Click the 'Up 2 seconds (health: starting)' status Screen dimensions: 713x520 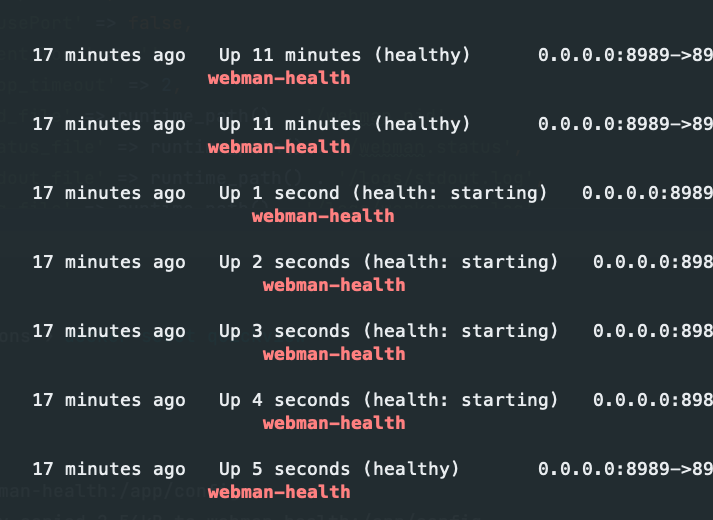coord(388,262)
